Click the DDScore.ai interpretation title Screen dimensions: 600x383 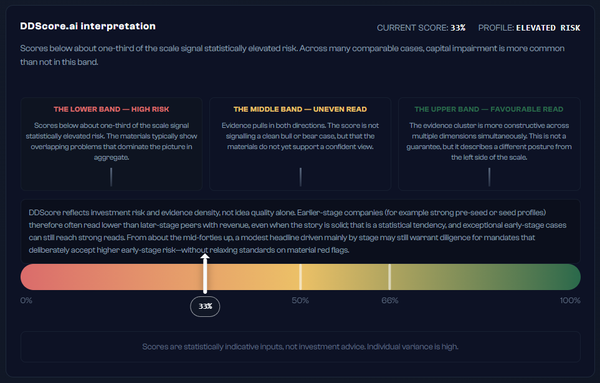coord(88,26)
